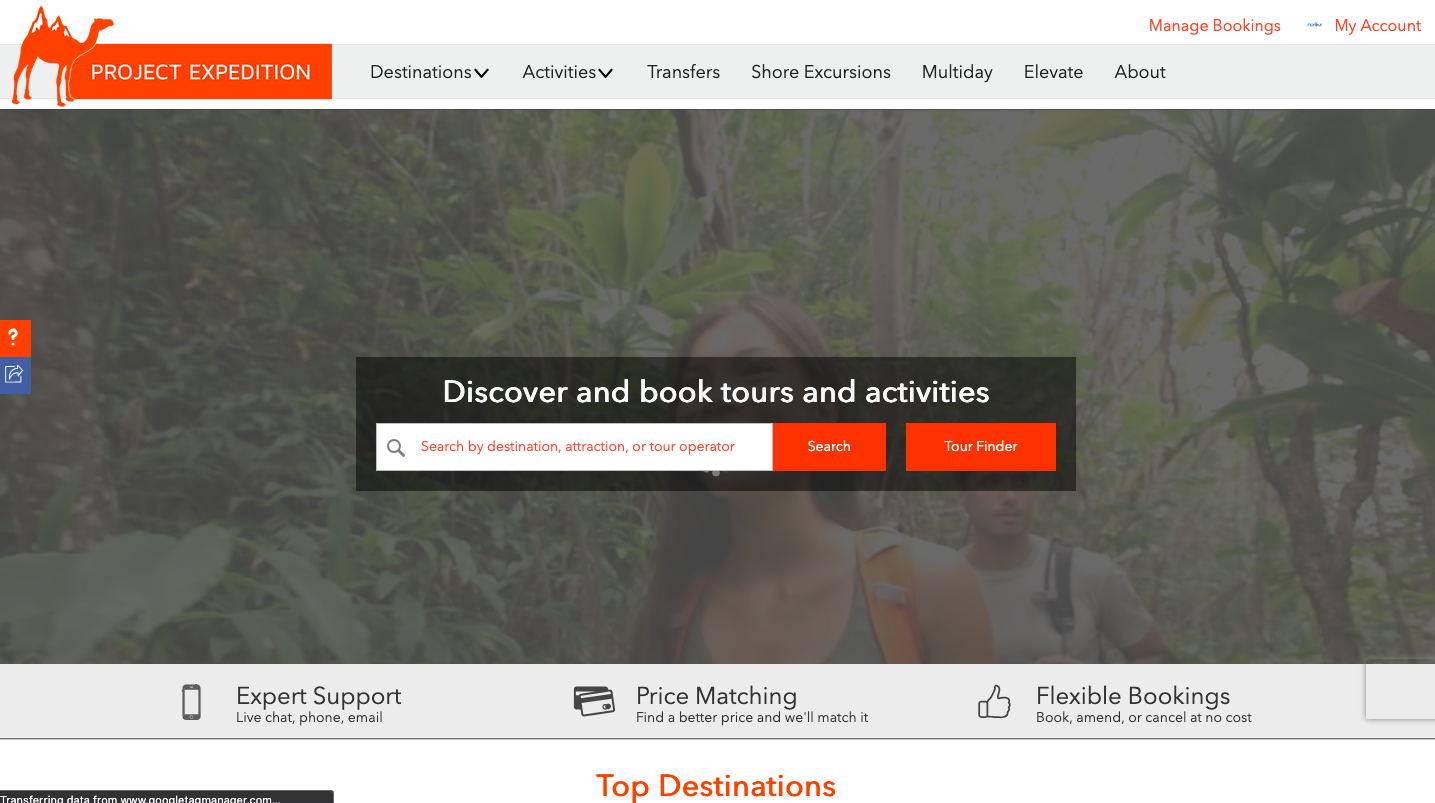Open the Transfers menu item
Image resolution: width=1435 pixels, height=803 pixels.
pos(683,72)
